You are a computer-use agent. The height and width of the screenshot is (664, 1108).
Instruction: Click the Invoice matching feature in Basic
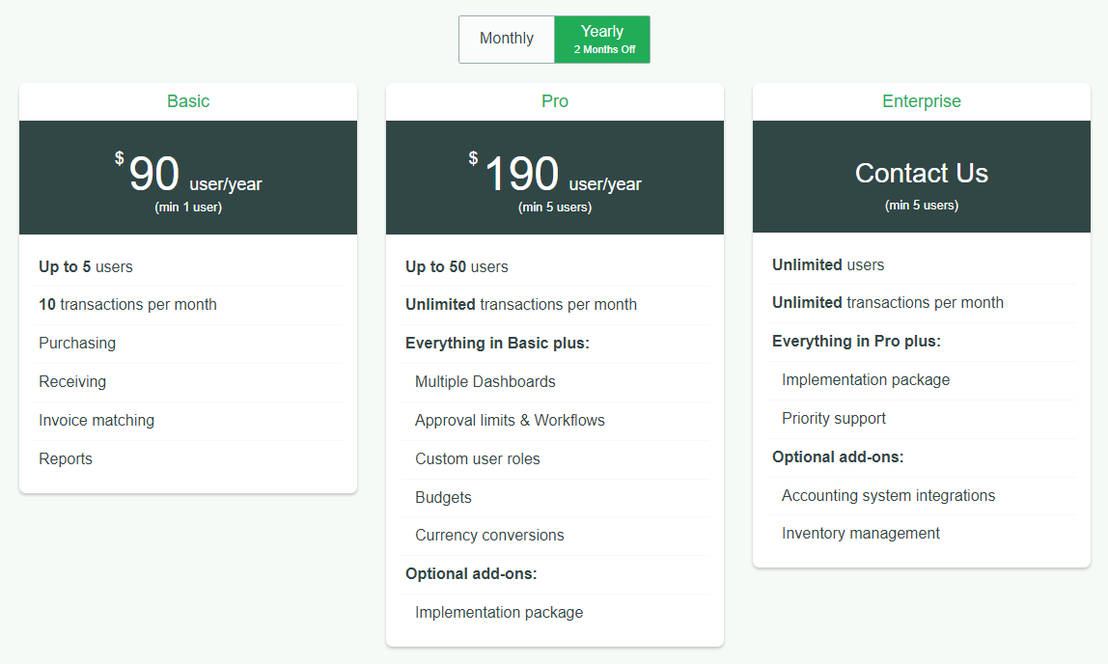[x=97, y=420]
